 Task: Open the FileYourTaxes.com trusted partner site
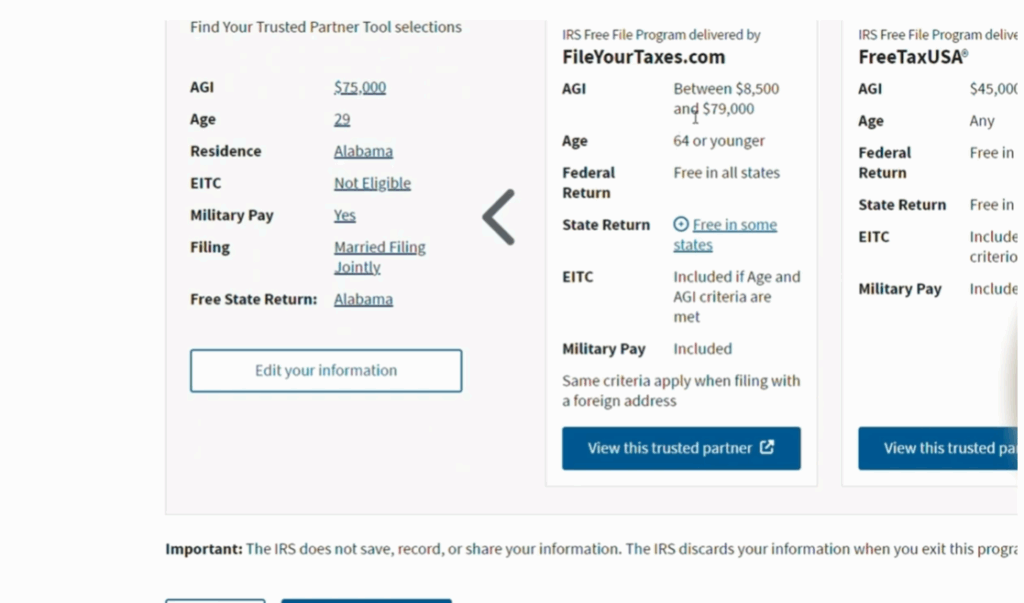point(681,448)
